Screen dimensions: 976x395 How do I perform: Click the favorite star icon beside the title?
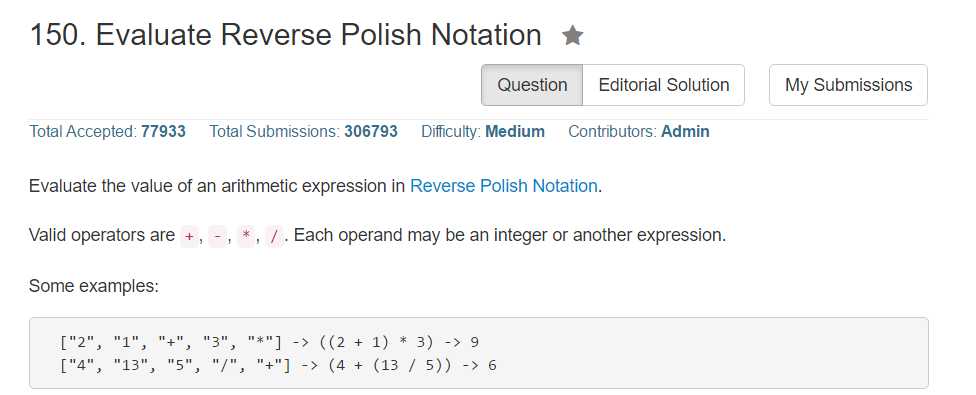click(572, 35)
